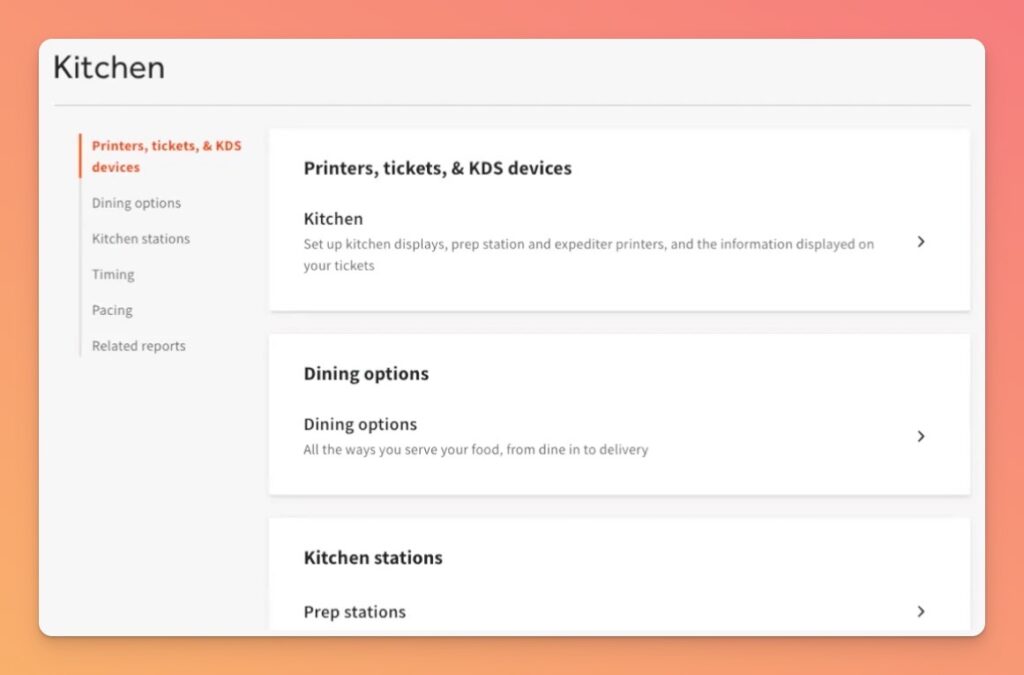Viewport: 1024px width, 675px height.
Task: View Related reports
Action: point(138,346)
